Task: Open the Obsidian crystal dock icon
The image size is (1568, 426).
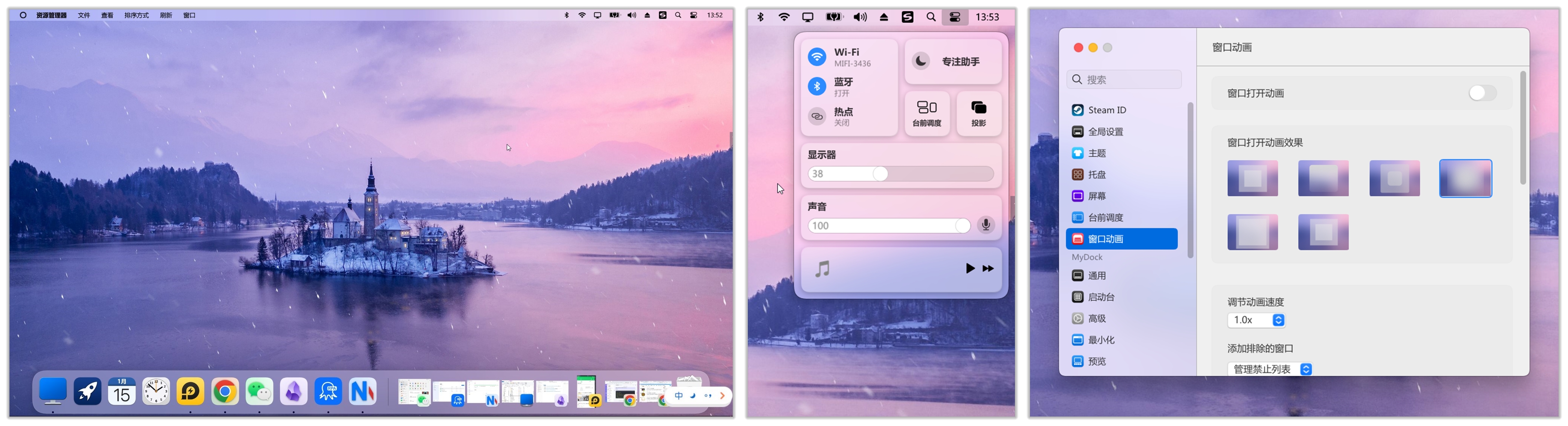Action: (x=293, y=392)
